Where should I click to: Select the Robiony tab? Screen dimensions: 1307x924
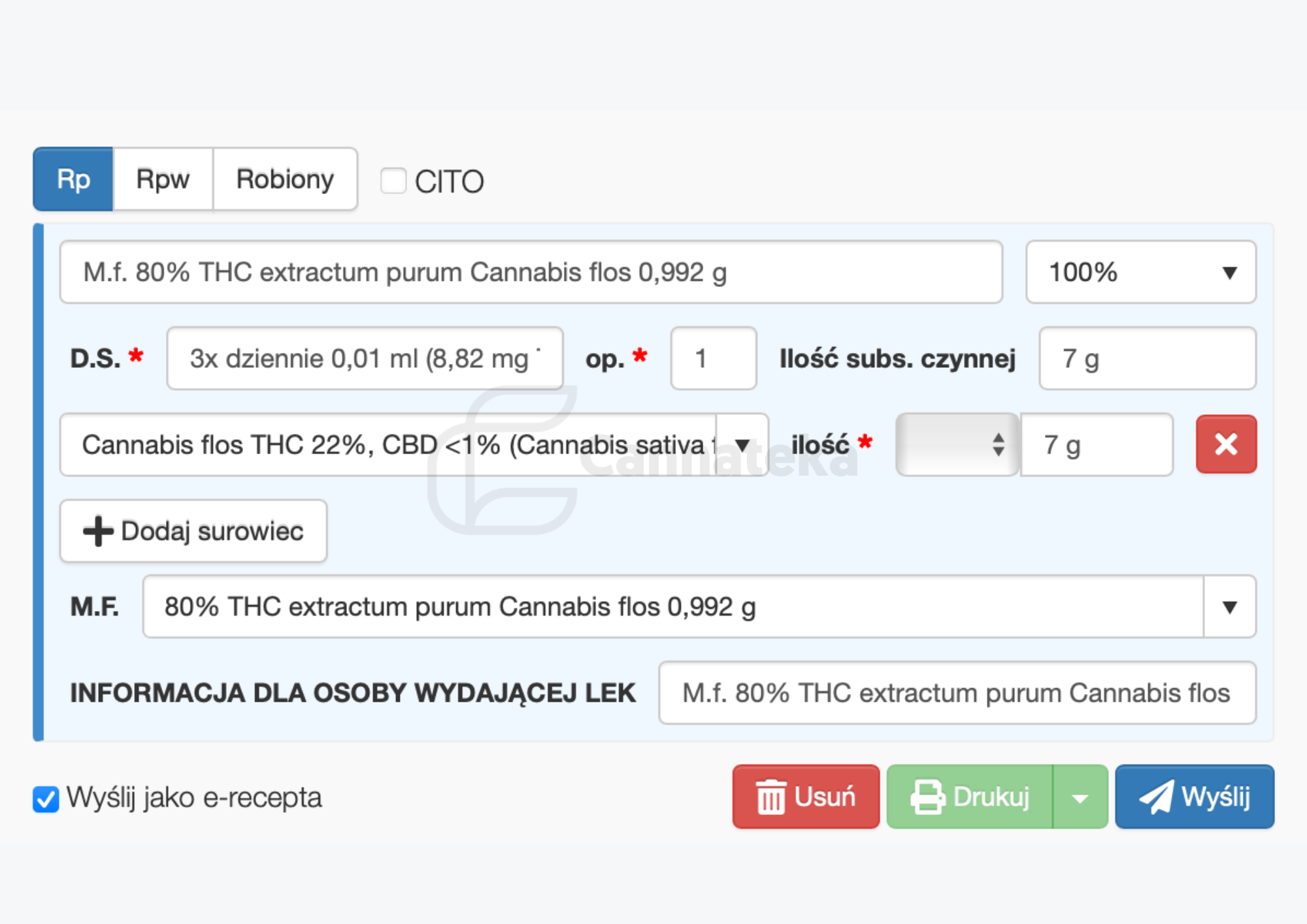(x=285, y=179)
